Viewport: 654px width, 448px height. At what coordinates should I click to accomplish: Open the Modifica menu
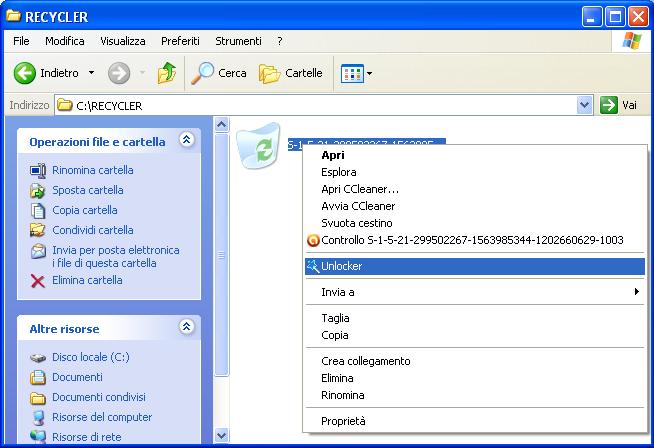(65, 41)
